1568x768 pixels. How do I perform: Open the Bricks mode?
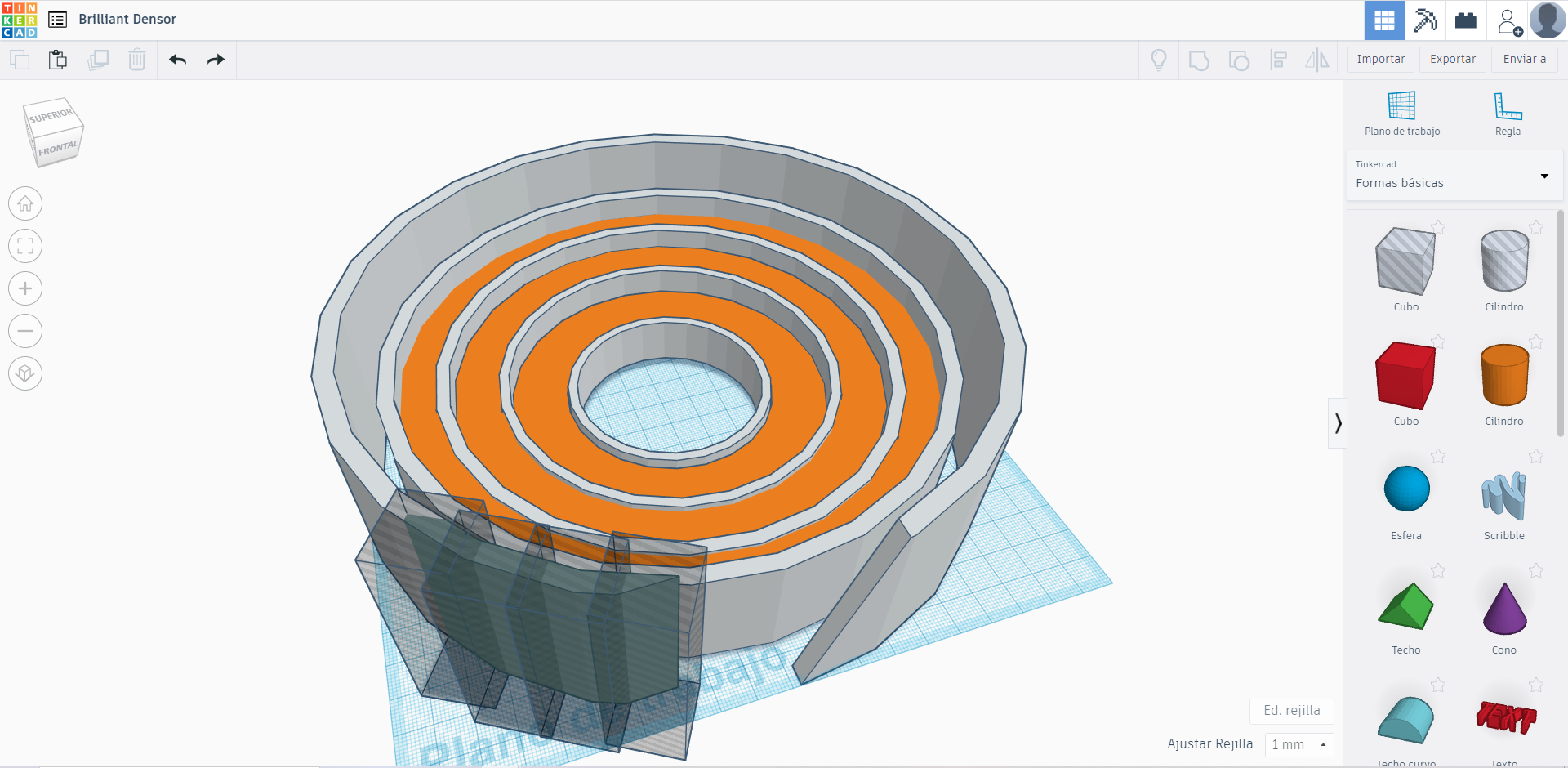(x=1466, y=20)
